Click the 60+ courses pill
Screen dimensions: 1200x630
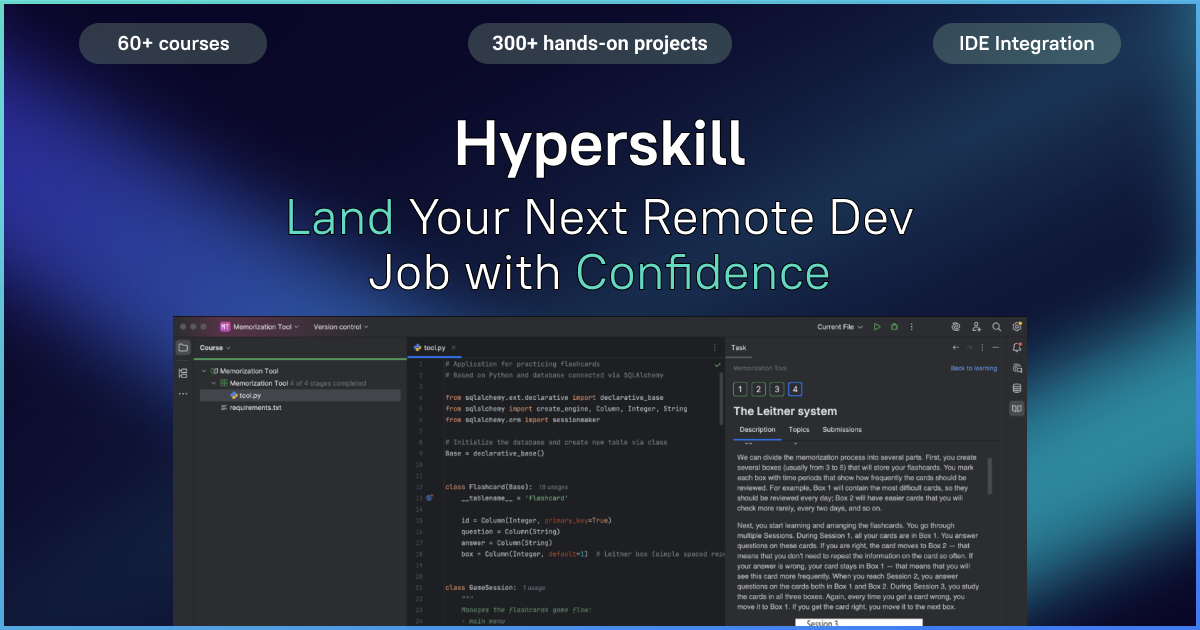[173, 44]
